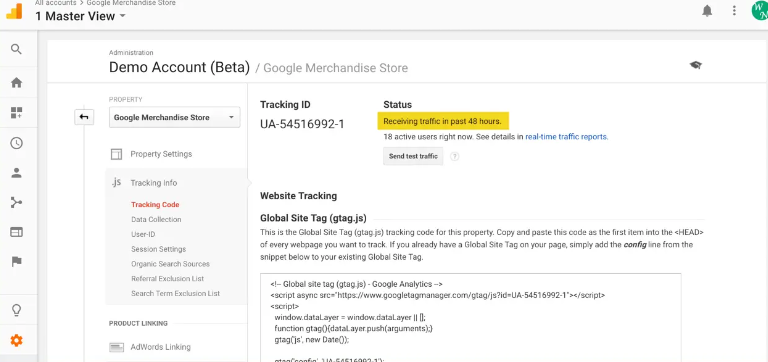Open Discover lightbulb icon in sidebar
Screen dimensions: 768x362
(17, 310)
